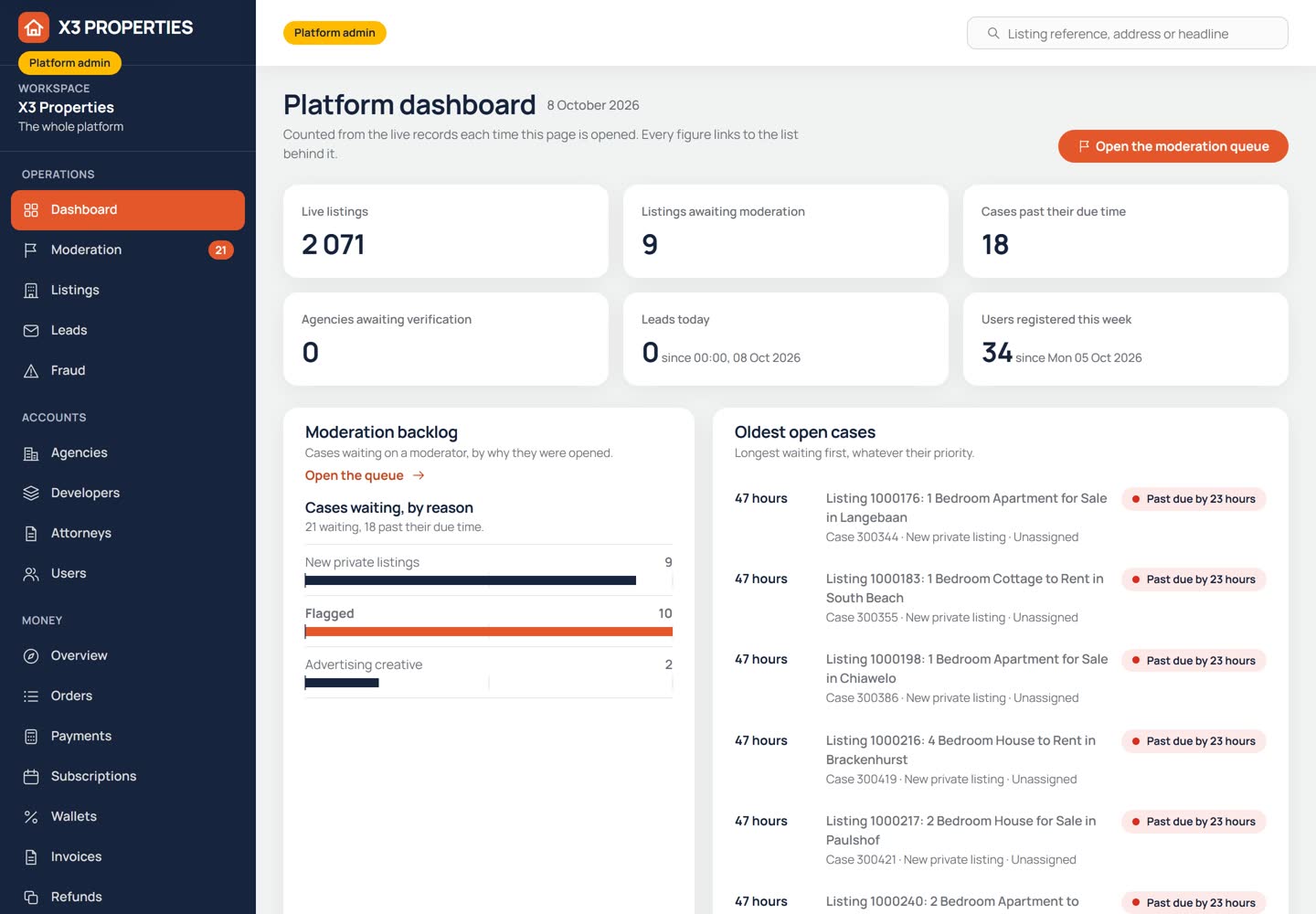Click the Users people icon
This screenshot has width=1316, height=914.
(31, 574)
